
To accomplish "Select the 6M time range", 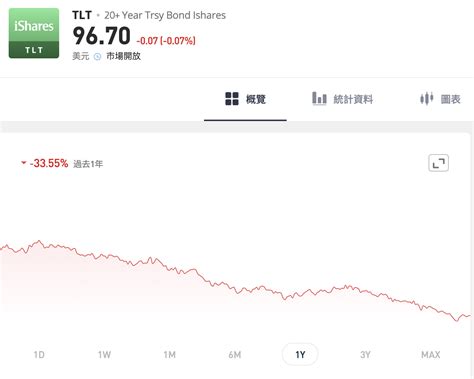I will pyautogui.click(x=235, y=354).
